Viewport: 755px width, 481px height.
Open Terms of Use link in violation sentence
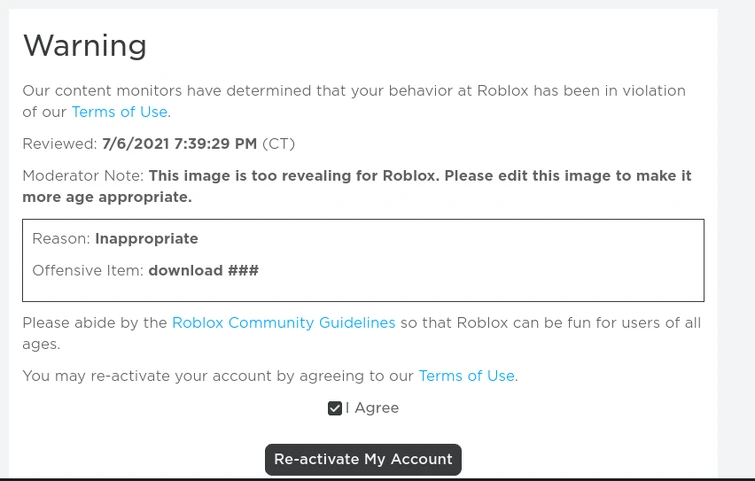click(x=120, y=112)
